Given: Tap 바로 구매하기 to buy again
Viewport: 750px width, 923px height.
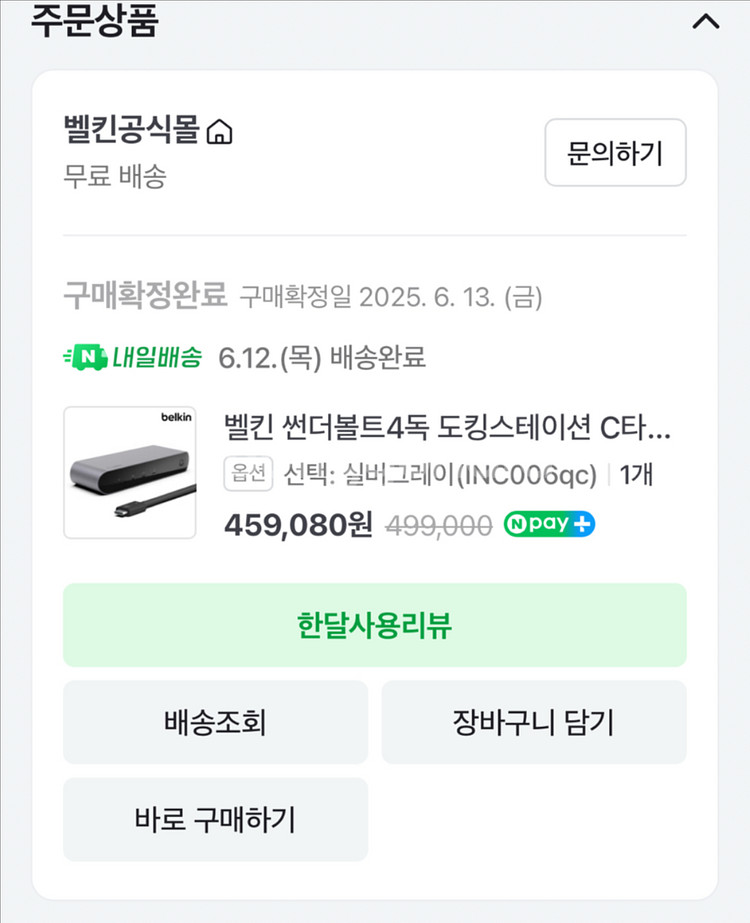Looking at the screenshot, I should 215,820.
